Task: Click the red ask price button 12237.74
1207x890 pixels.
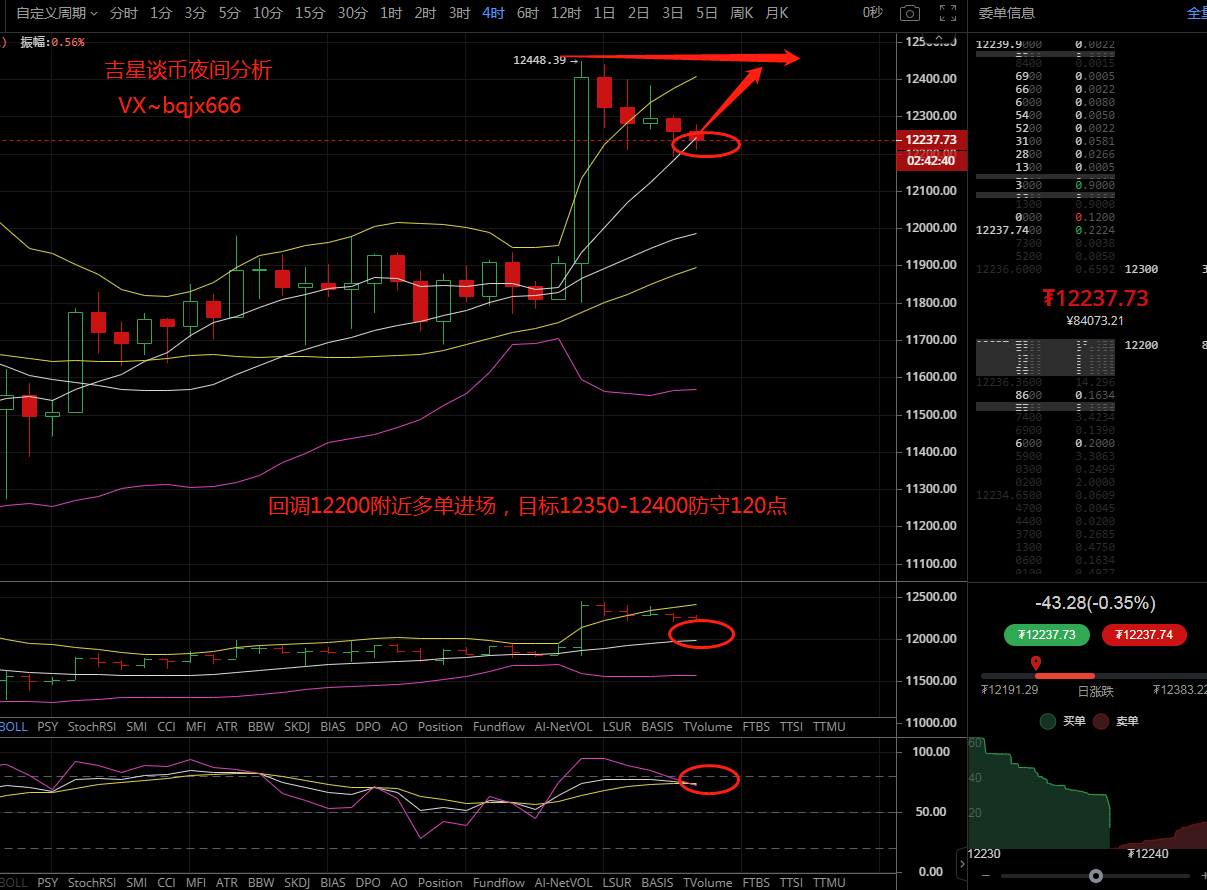Action: click(1143, 635)
